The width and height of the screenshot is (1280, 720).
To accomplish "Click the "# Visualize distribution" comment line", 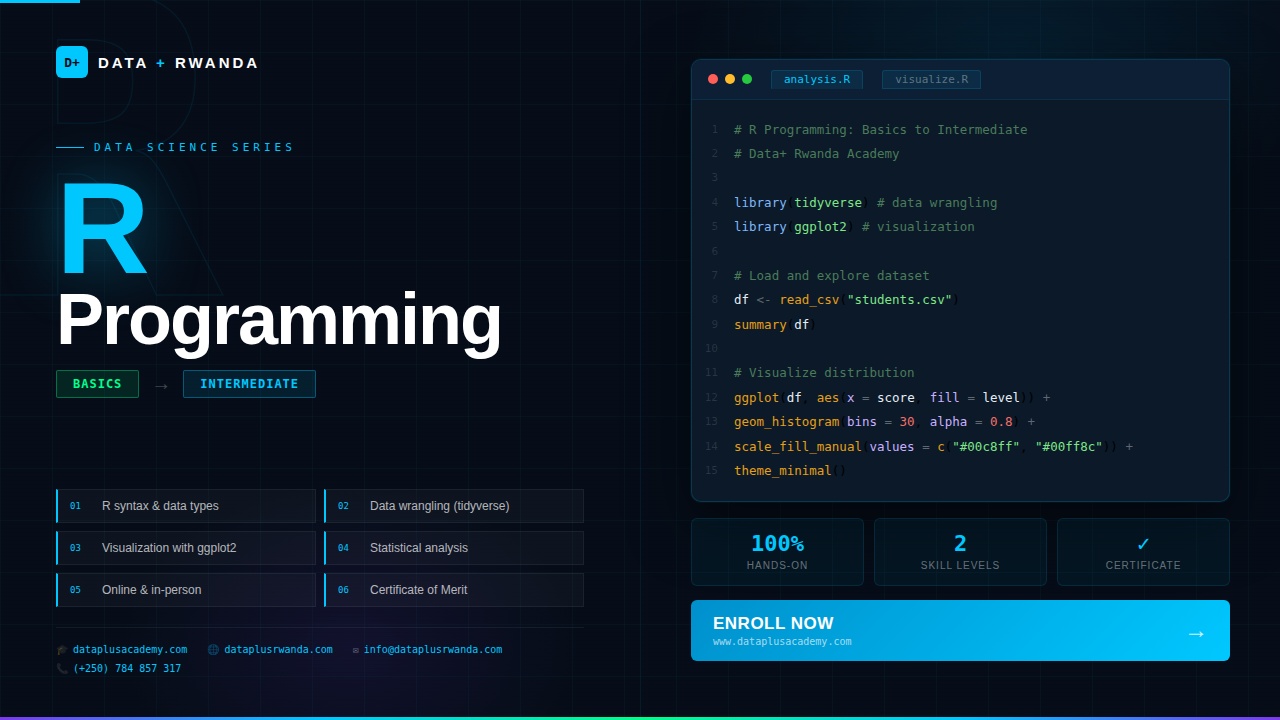I will [x=824, y=373].
